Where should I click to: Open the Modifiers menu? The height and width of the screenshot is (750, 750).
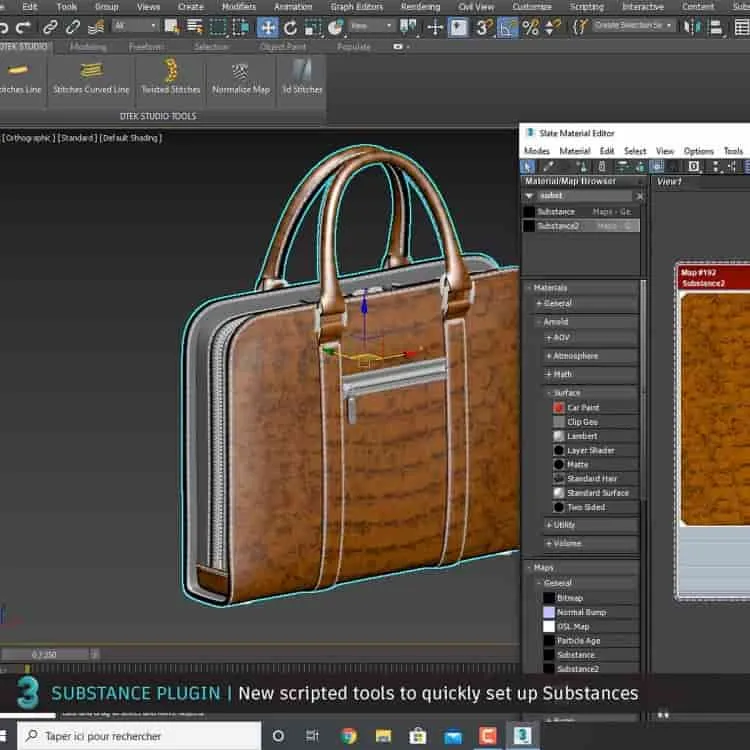tap(239, 6)
